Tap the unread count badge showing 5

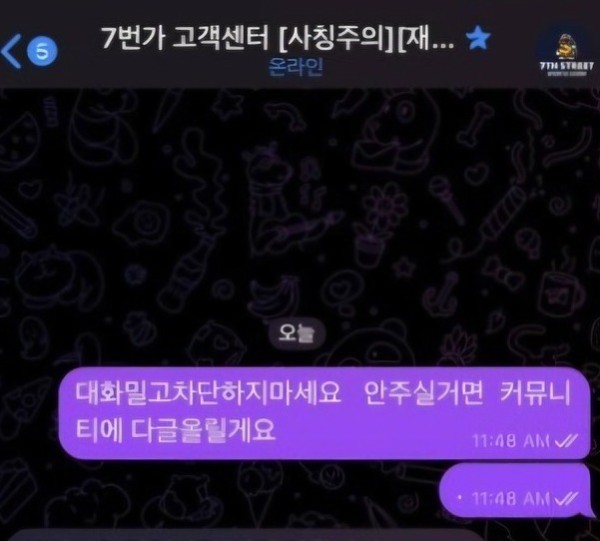tap(42, 51)
